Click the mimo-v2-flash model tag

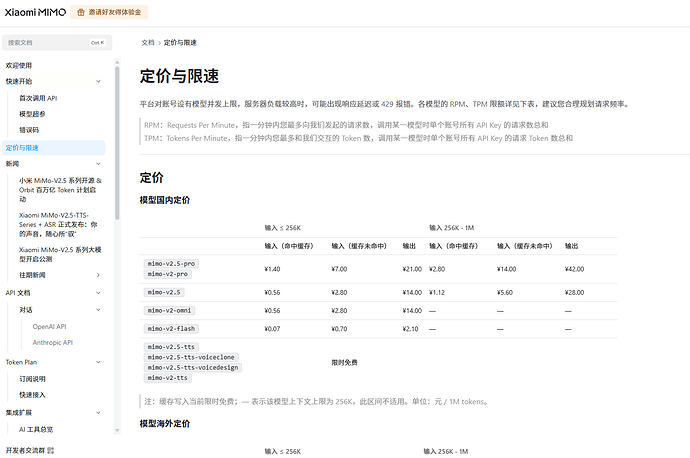[171, 329]
